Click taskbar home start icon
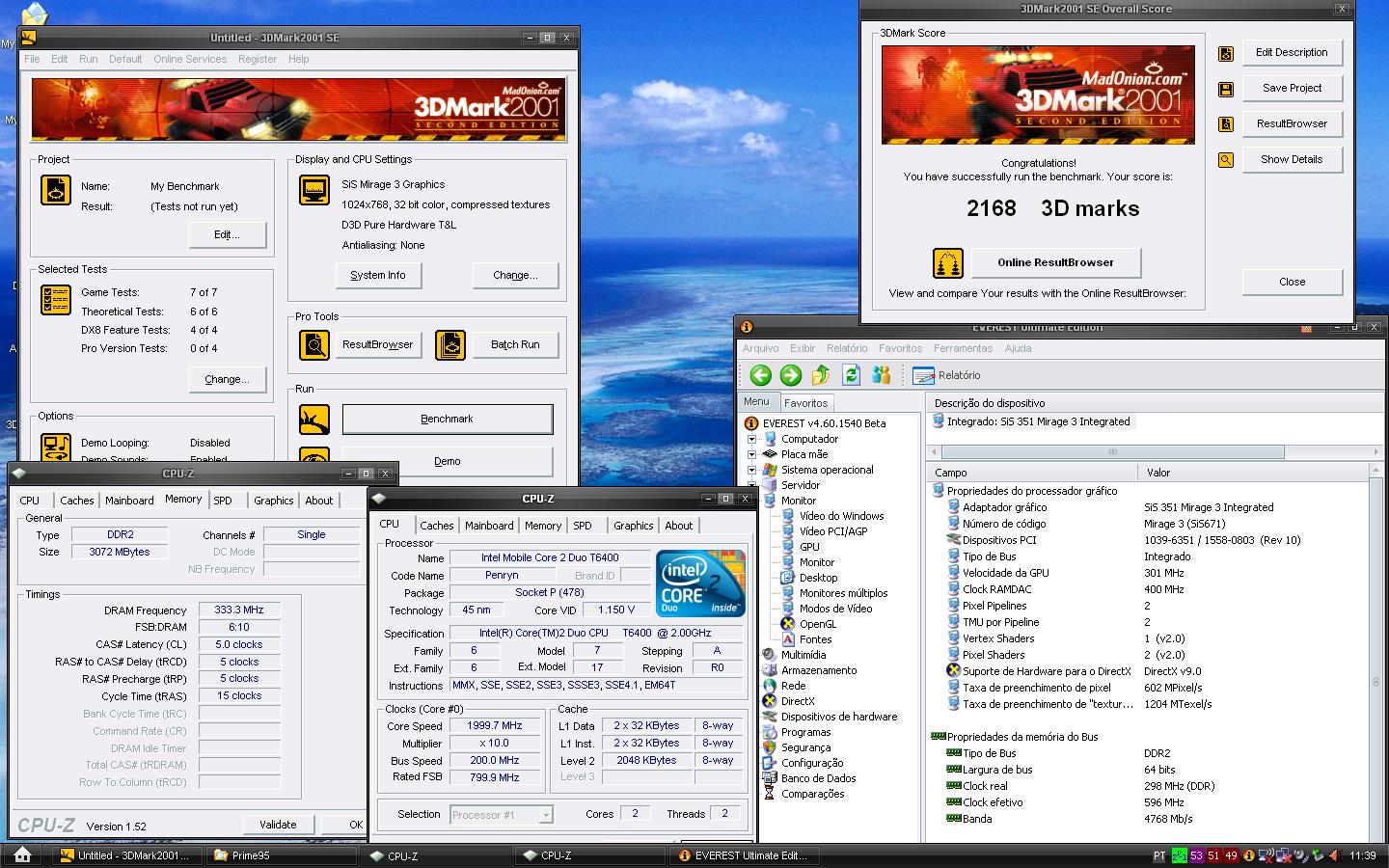 point(23,854)
